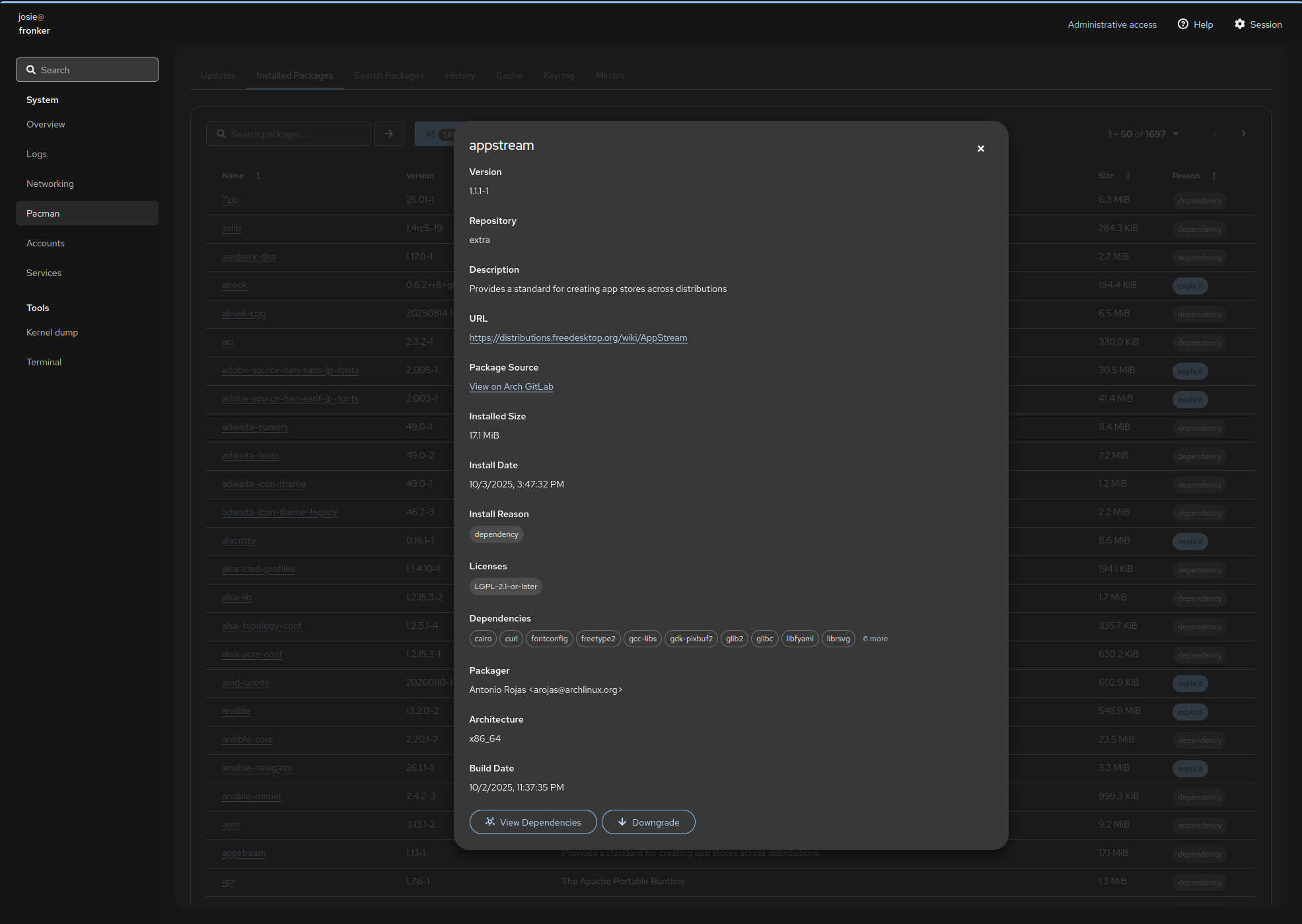Click View on Arch GitLab link

click(511, 386)
